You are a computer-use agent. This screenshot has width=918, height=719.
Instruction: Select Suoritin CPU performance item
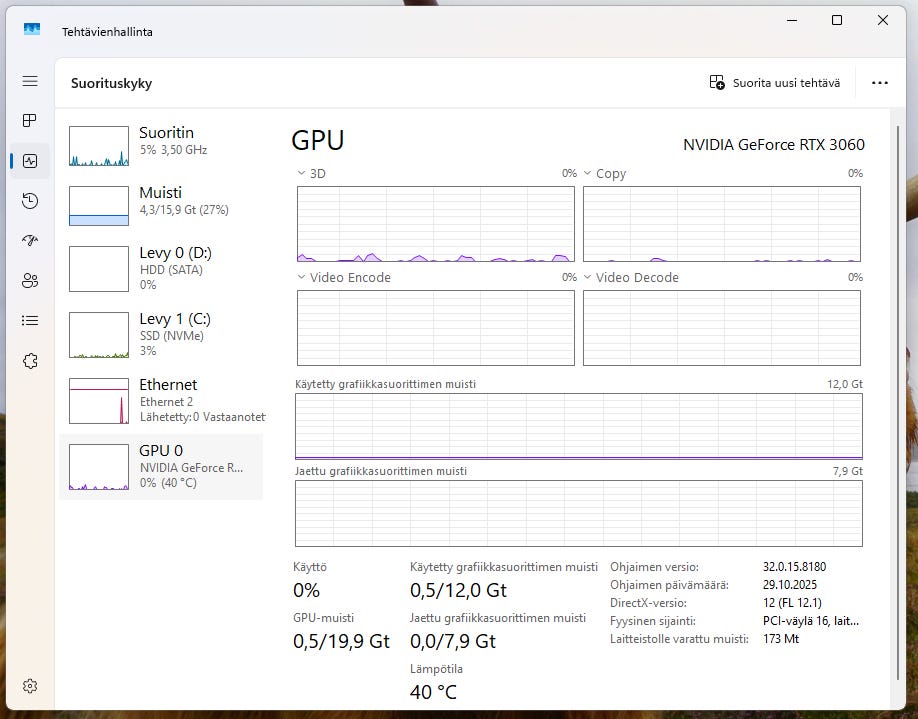[x=161, y=146]
